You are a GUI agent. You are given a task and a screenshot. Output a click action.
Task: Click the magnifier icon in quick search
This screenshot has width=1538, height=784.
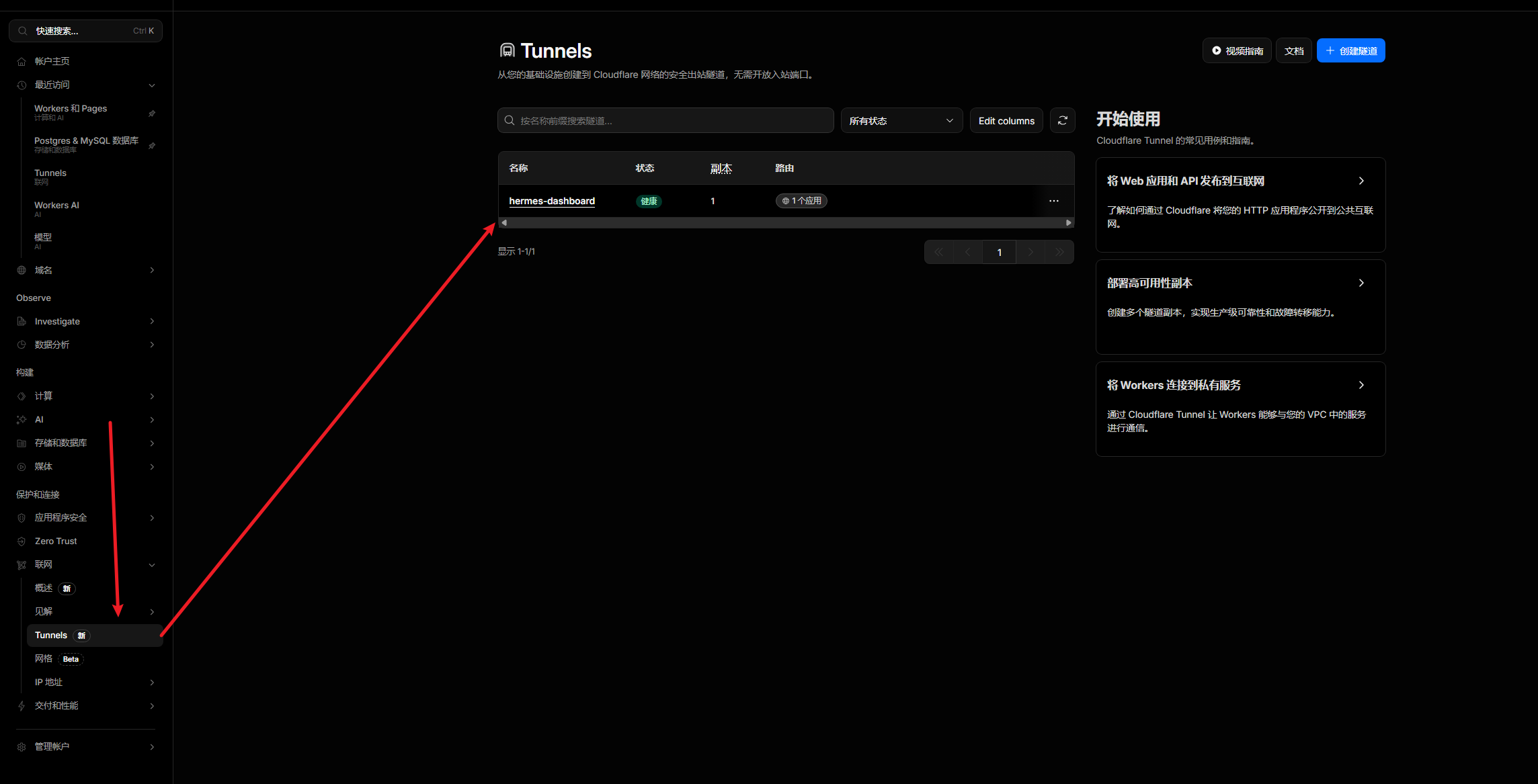point(23,31)
